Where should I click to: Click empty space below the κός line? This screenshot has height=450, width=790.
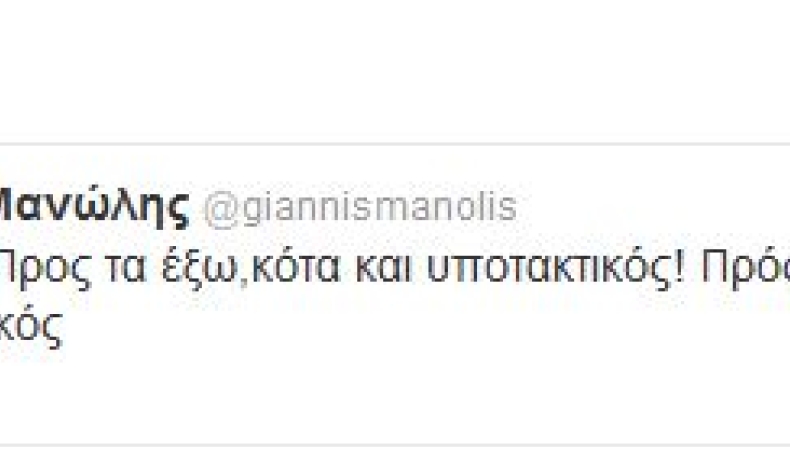click(395, 398)
